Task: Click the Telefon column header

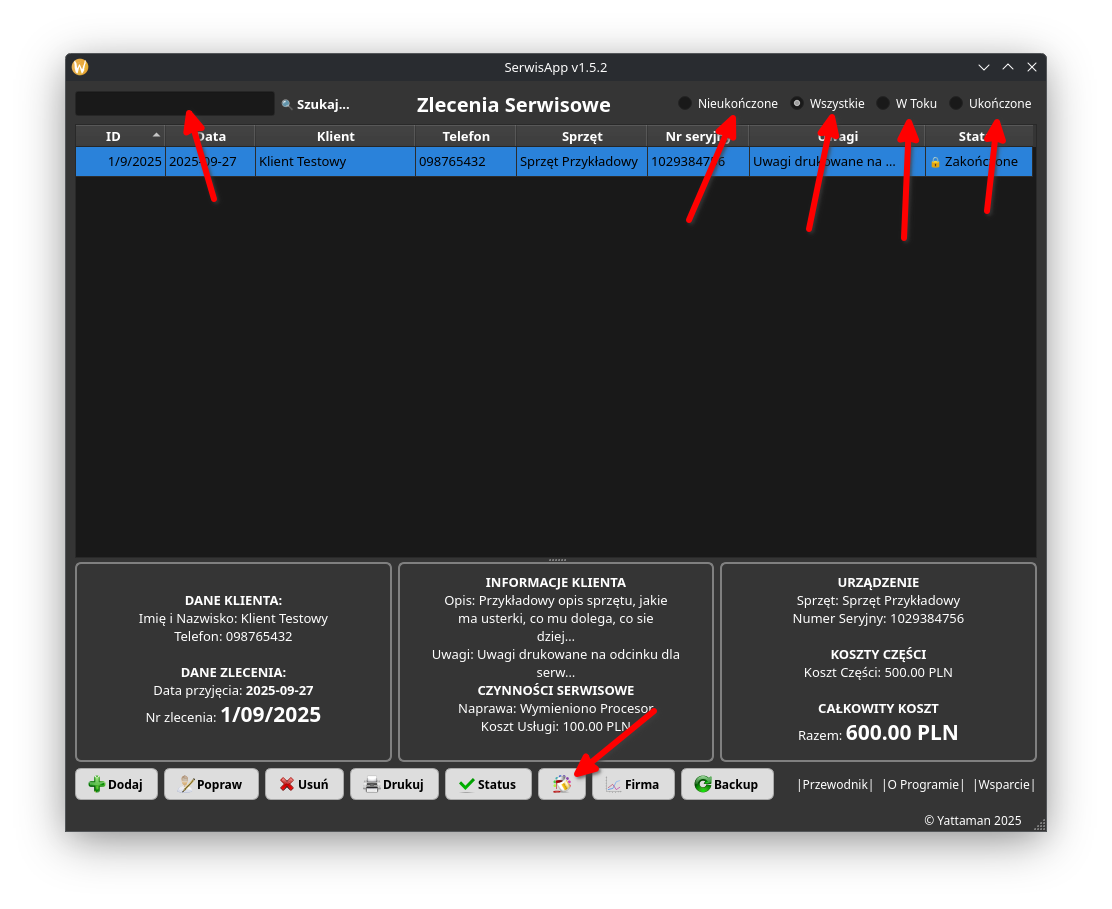Action: (466, 137)
